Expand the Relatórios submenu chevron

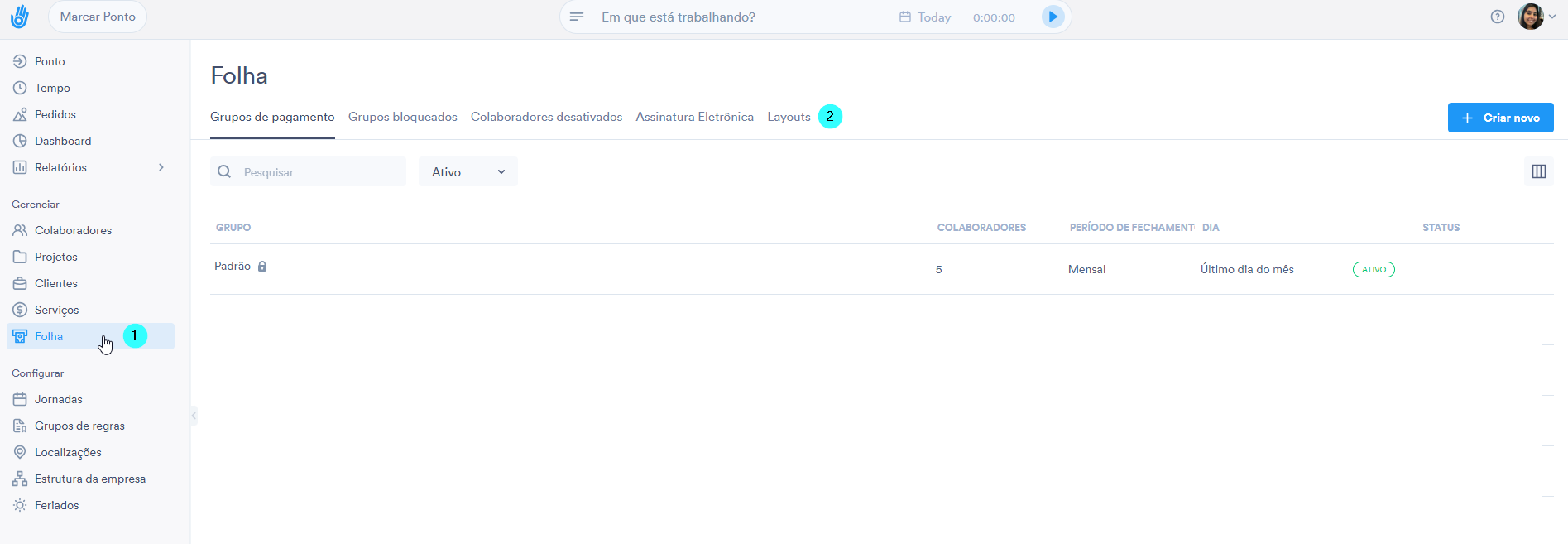coord(161,167)
